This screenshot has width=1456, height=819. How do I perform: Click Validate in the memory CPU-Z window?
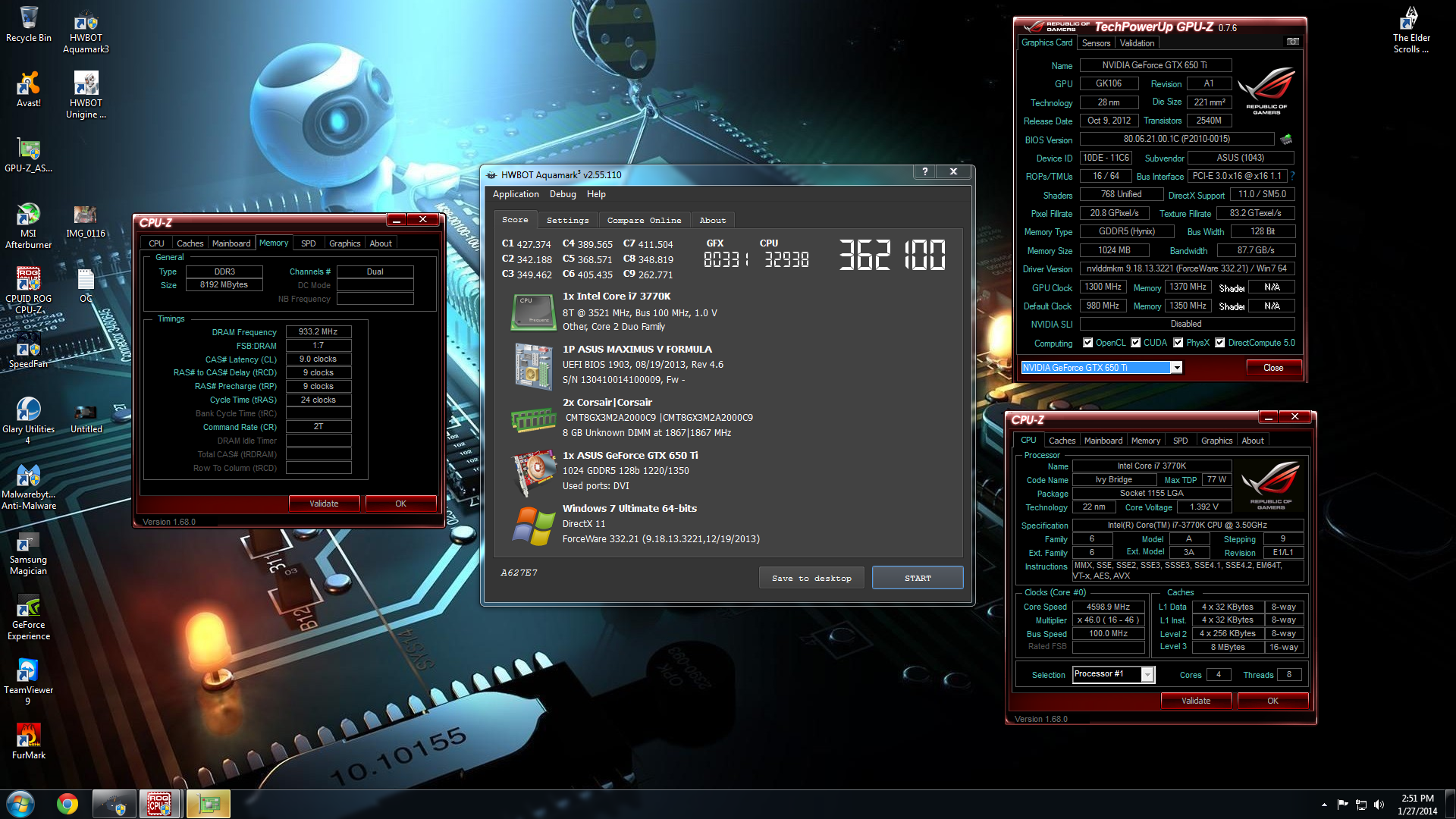coord(324,504)
